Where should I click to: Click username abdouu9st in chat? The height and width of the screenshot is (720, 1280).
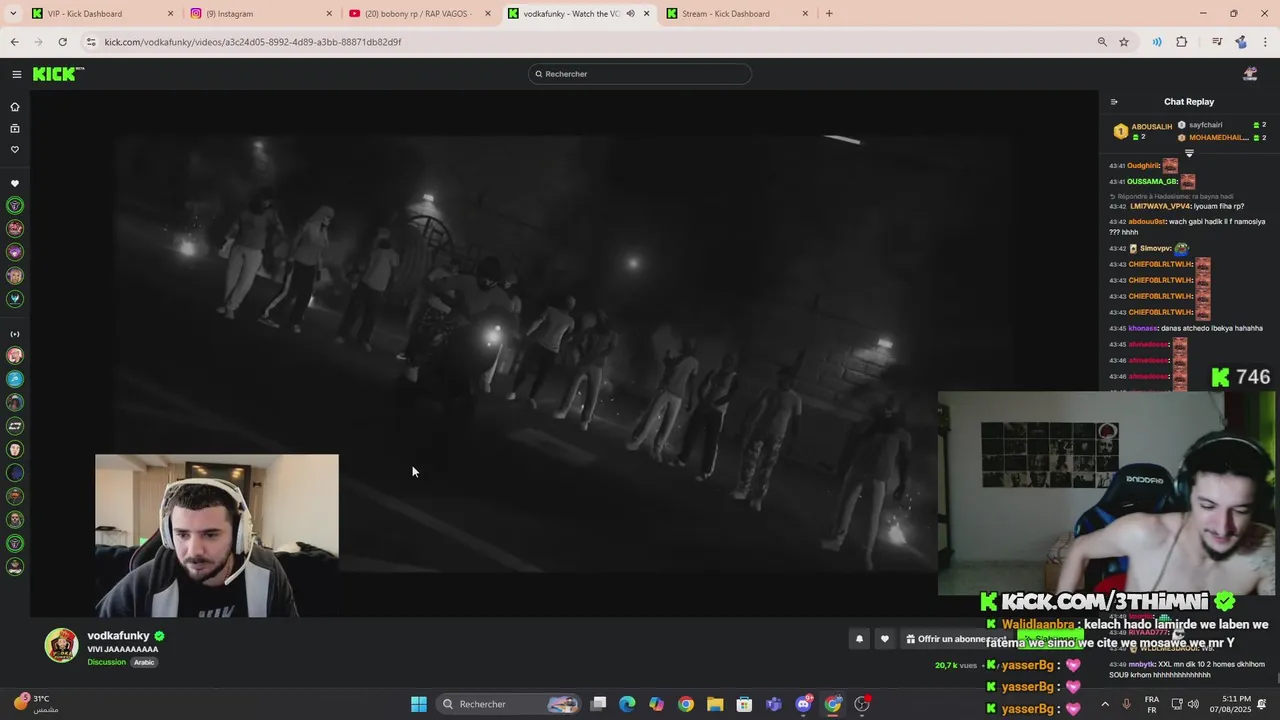(x=1147, y=222)
